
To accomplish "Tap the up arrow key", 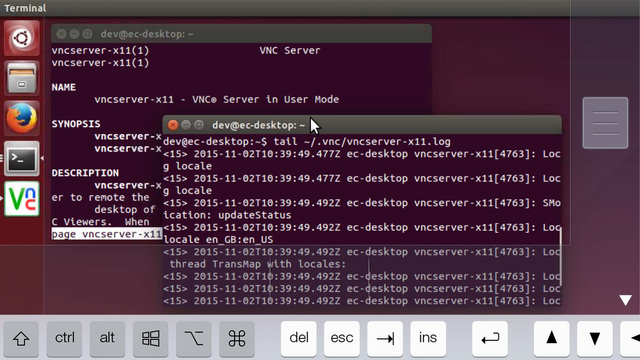I will 552,338.
